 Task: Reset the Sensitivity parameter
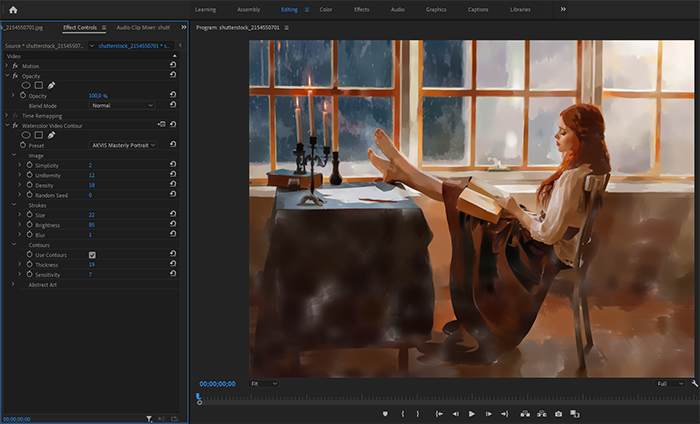tap(173, 274)
